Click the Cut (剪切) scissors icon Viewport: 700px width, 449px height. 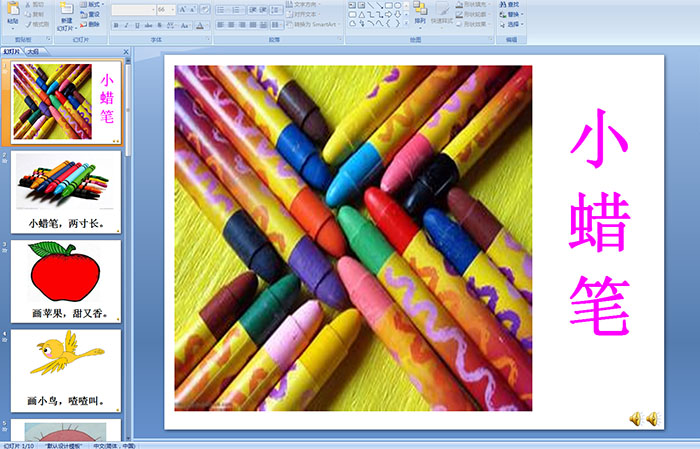pos(28,4)
